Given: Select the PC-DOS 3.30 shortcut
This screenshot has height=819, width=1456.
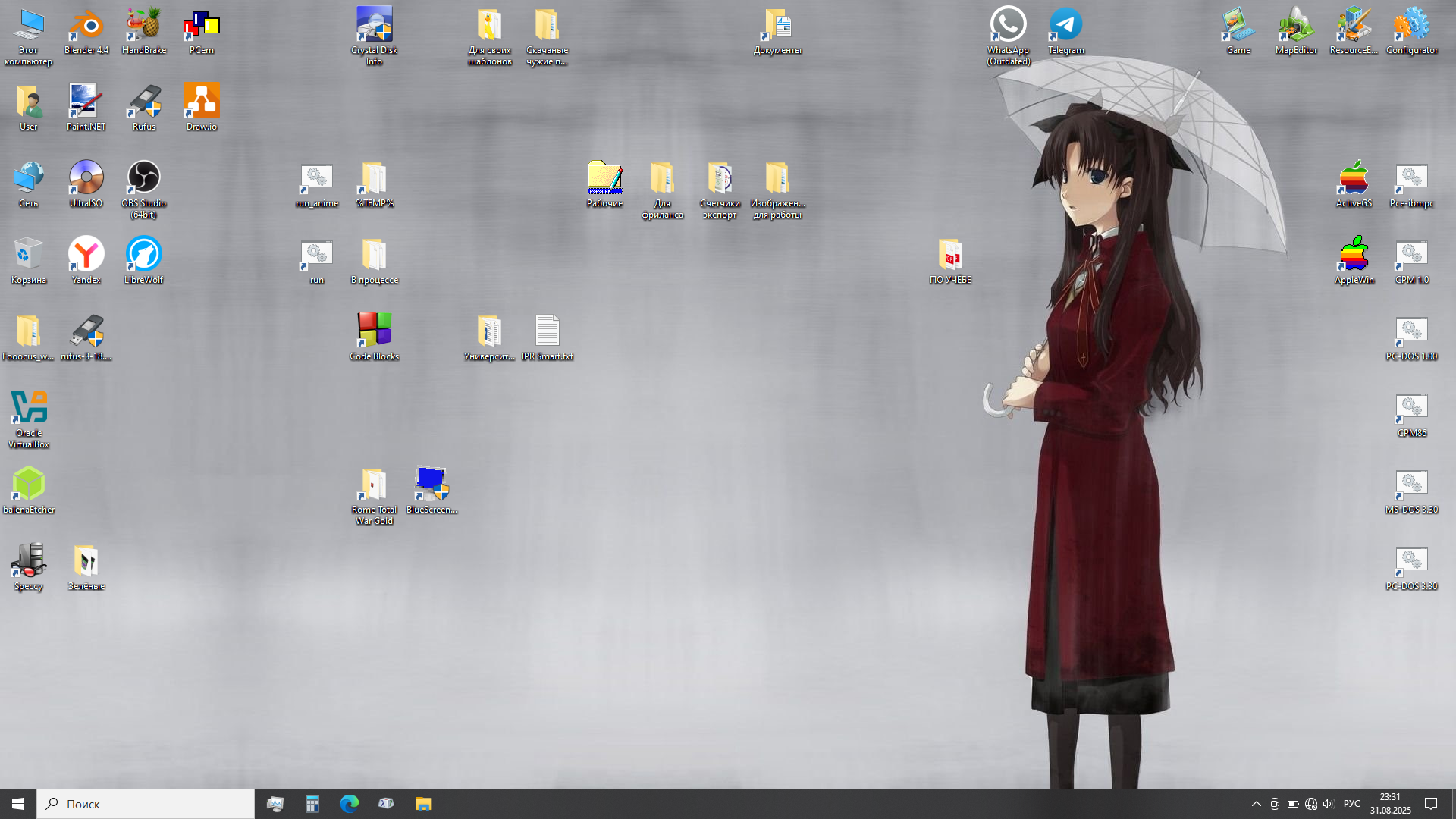Looking at the screenshot, I should coord(1411,567).
